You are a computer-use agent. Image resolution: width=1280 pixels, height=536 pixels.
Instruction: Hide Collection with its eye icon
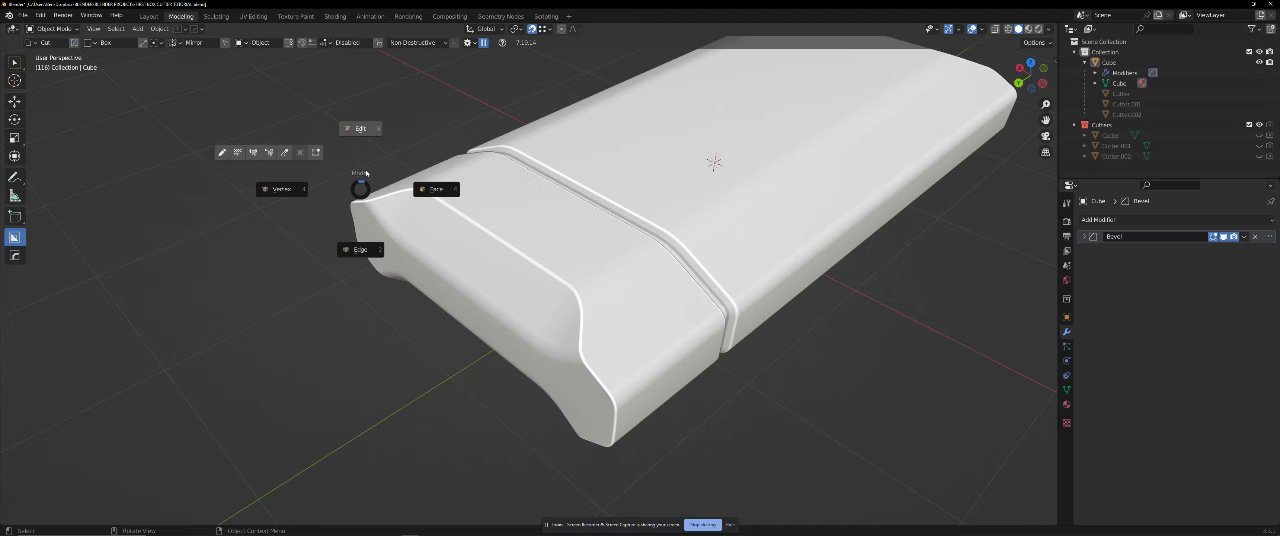click(1259, 52)
